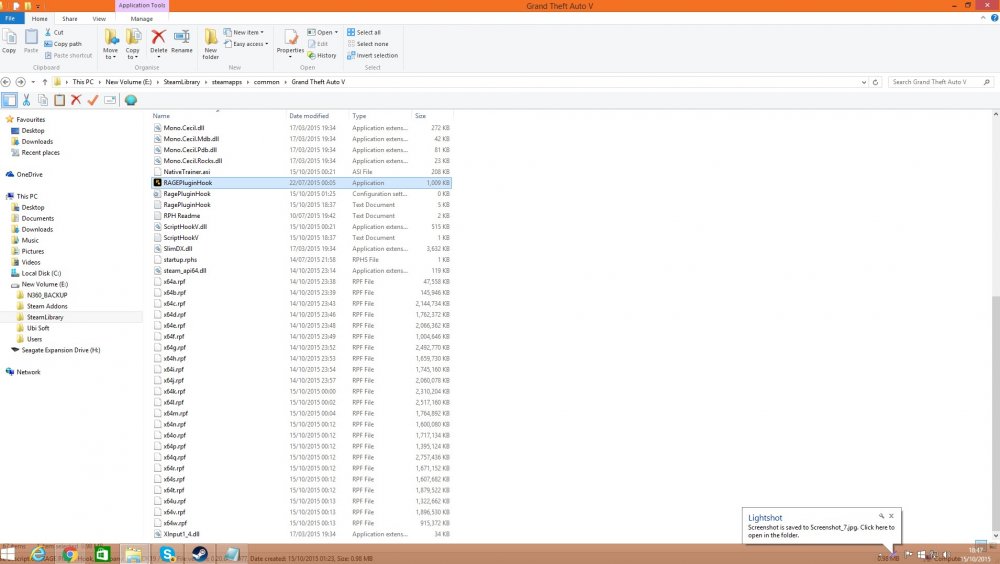Switch to the Share tab
The width and height of the screenshot is (1000, 564).
point(70,19)
